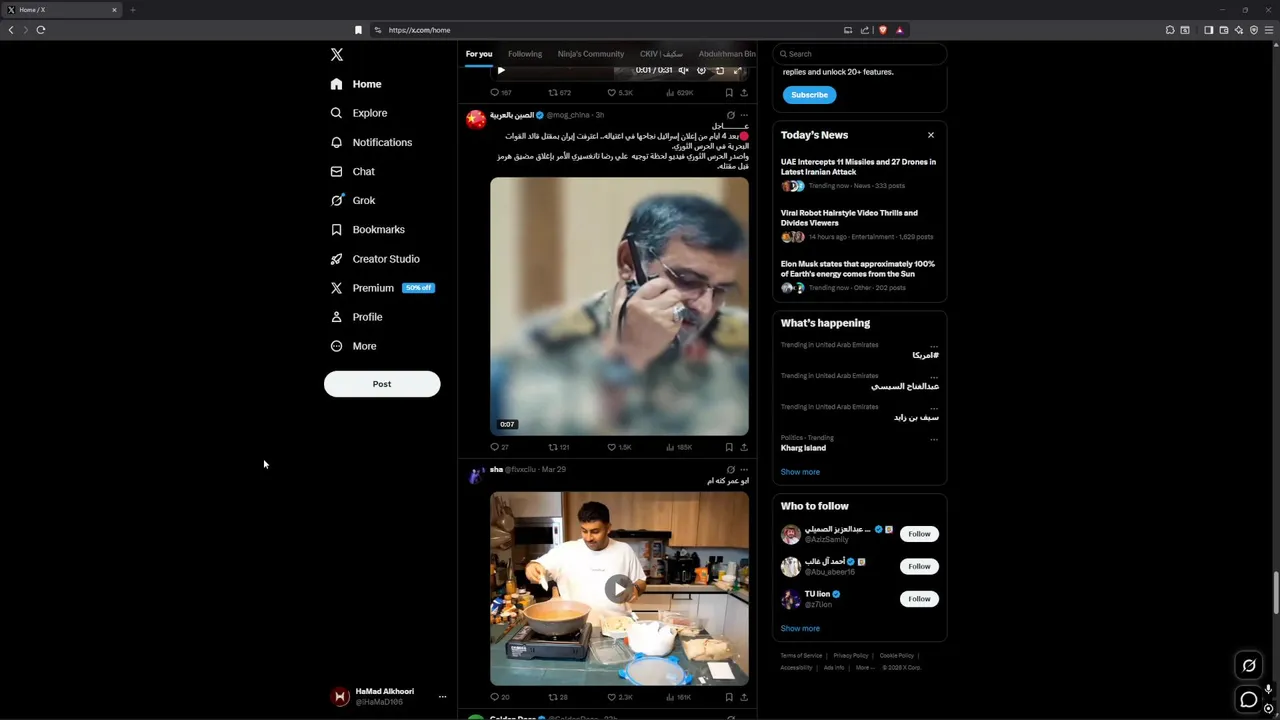Open video settings gear on top video
The image size is (1280, 720).
point(701,70)
